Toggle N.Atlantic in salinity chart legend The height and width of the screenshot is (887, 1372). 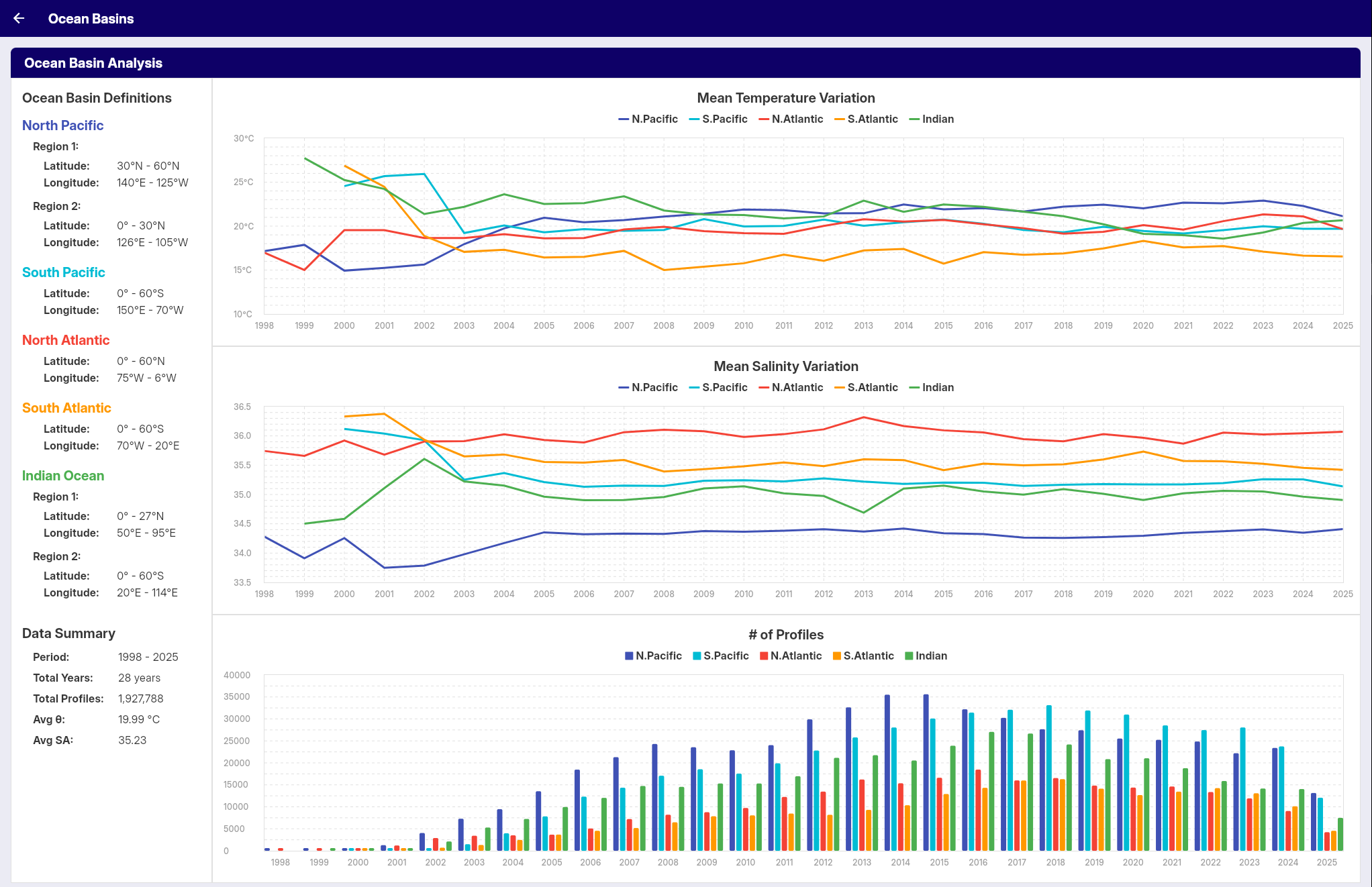(790, 387)
